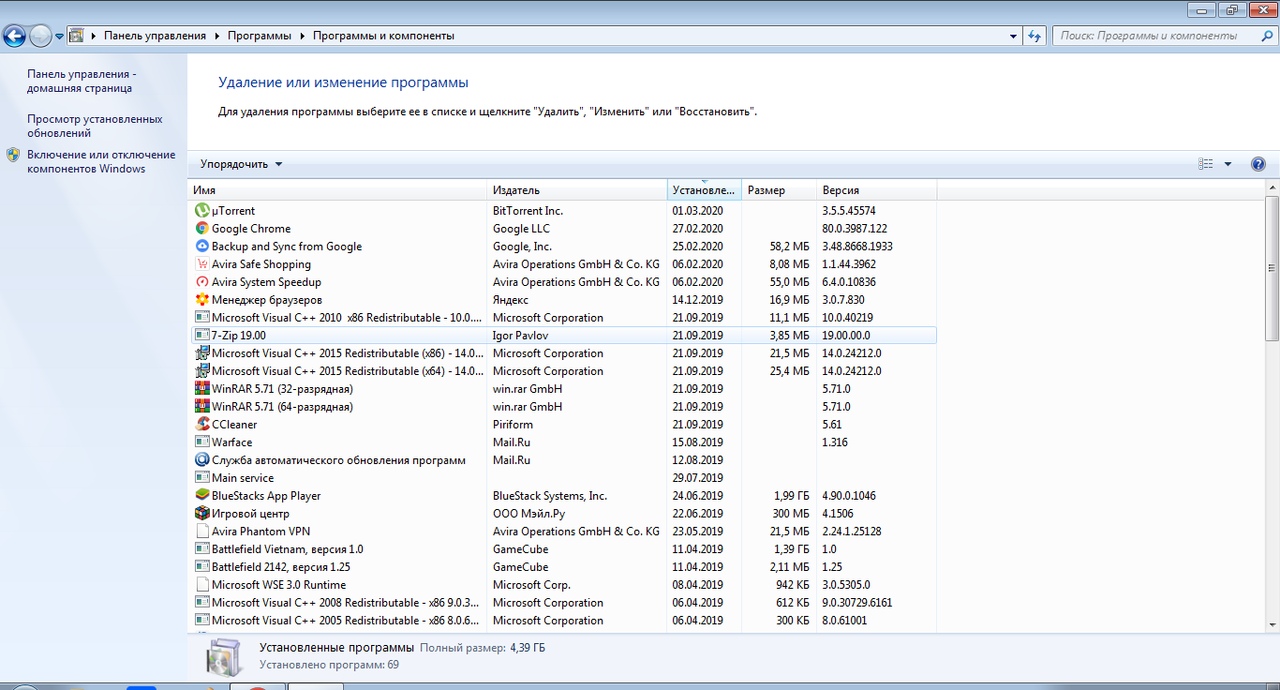This screenshot has width=1280, height=690.
Task: Click the refresh button beside address bar
Action: point(1035,36)
